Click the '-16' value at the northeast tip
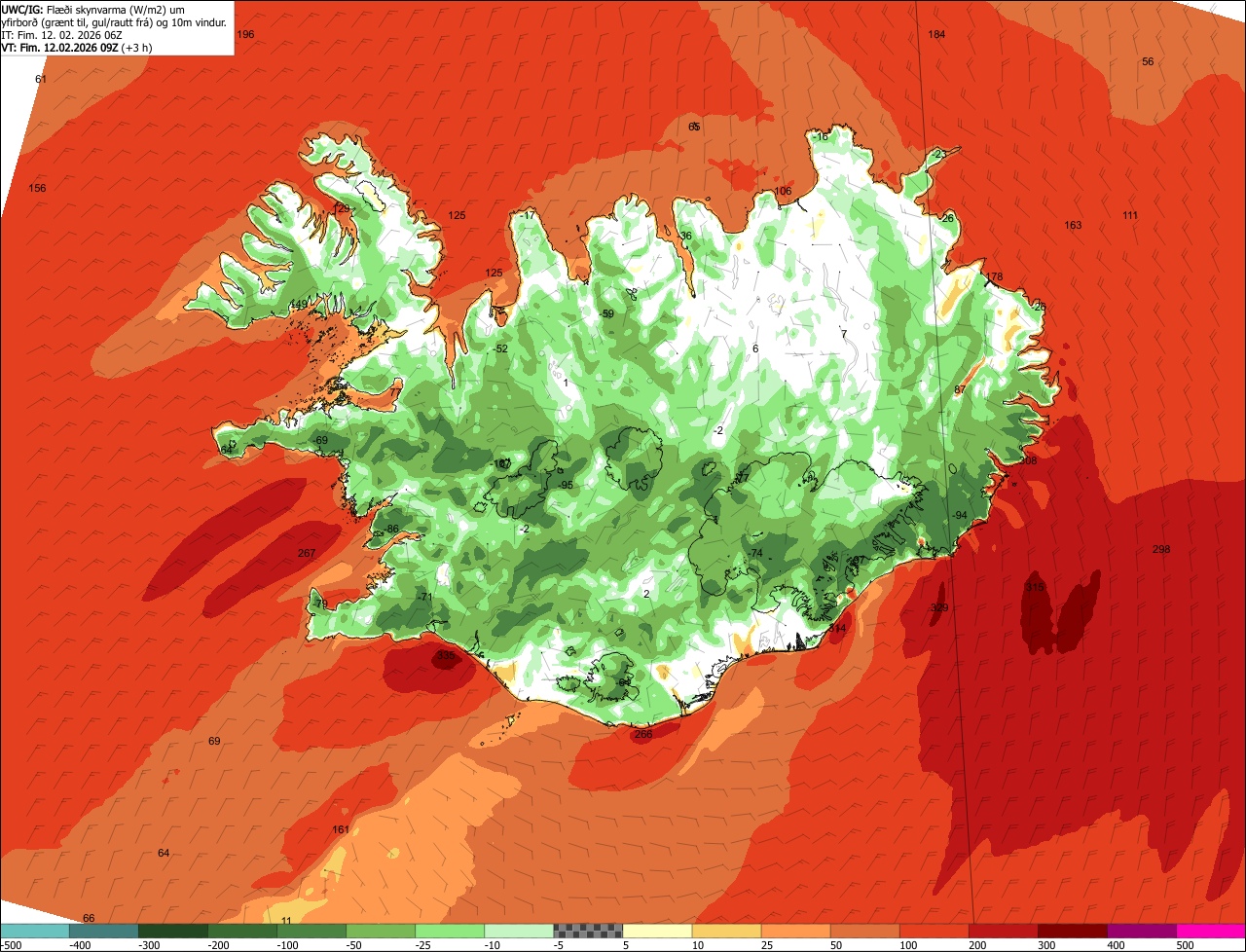Screen dimensions: 1246x952 pyautogui.click(x=821, y=136)
